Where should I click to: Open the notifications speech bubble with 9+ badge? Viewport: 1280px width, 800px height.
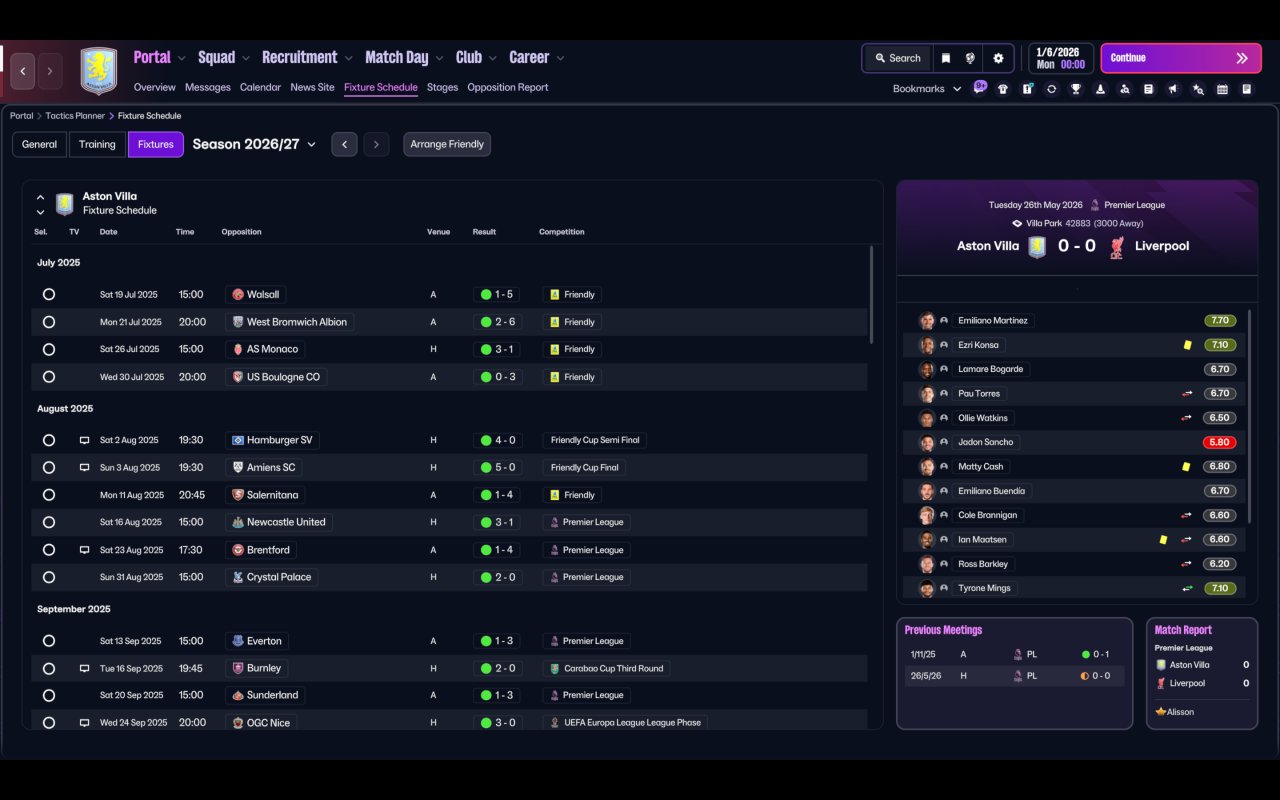click(x=979, y=88)
